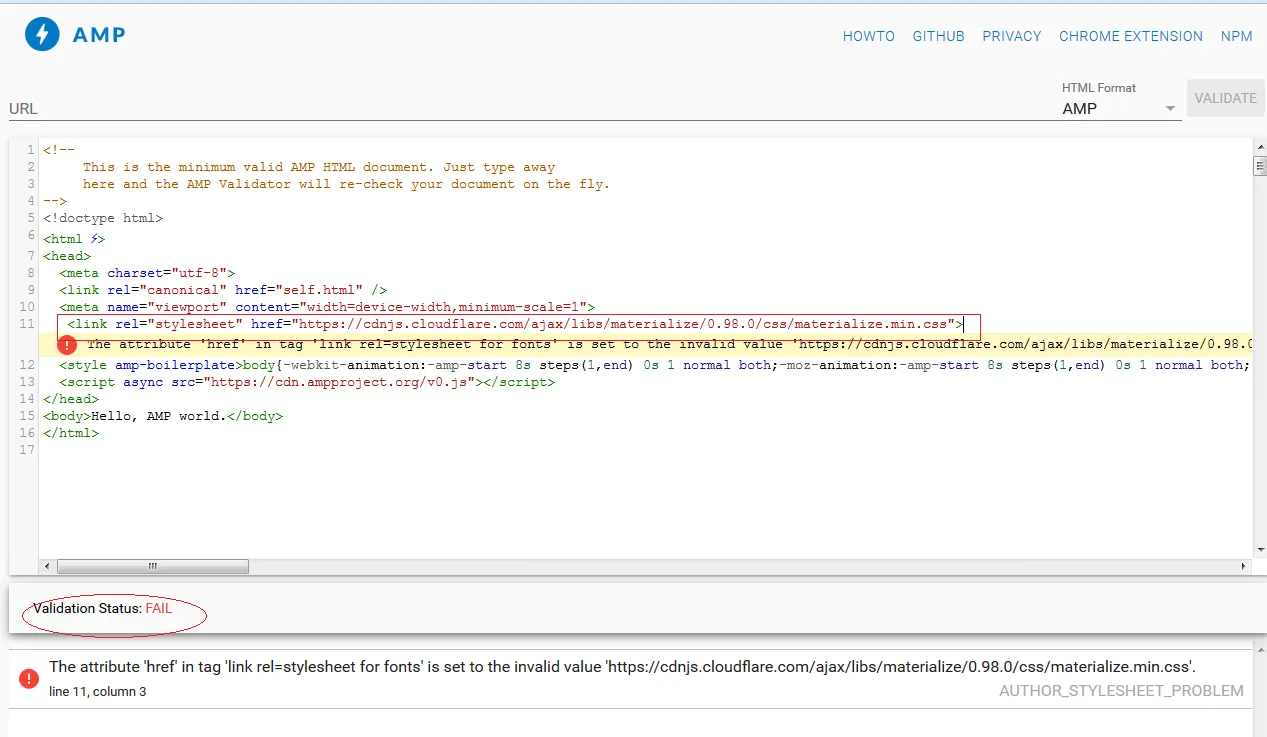Image resolution: width=1267 pixels, height=737 pixels.
Task: Open the CHROME EXTENSION link
Action: click(1131, 36)
